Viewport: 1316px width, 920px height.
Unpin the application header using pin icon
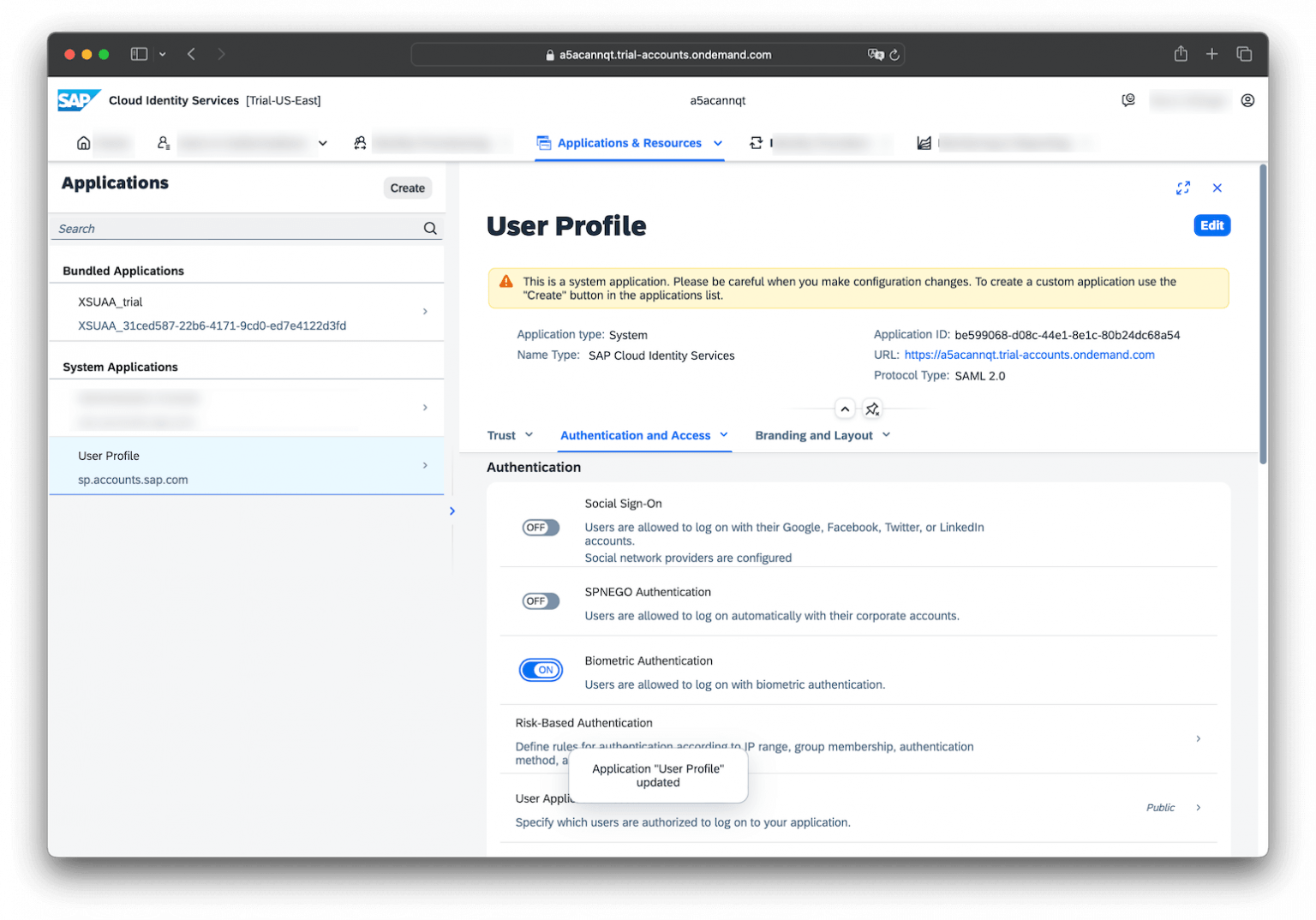872,409
